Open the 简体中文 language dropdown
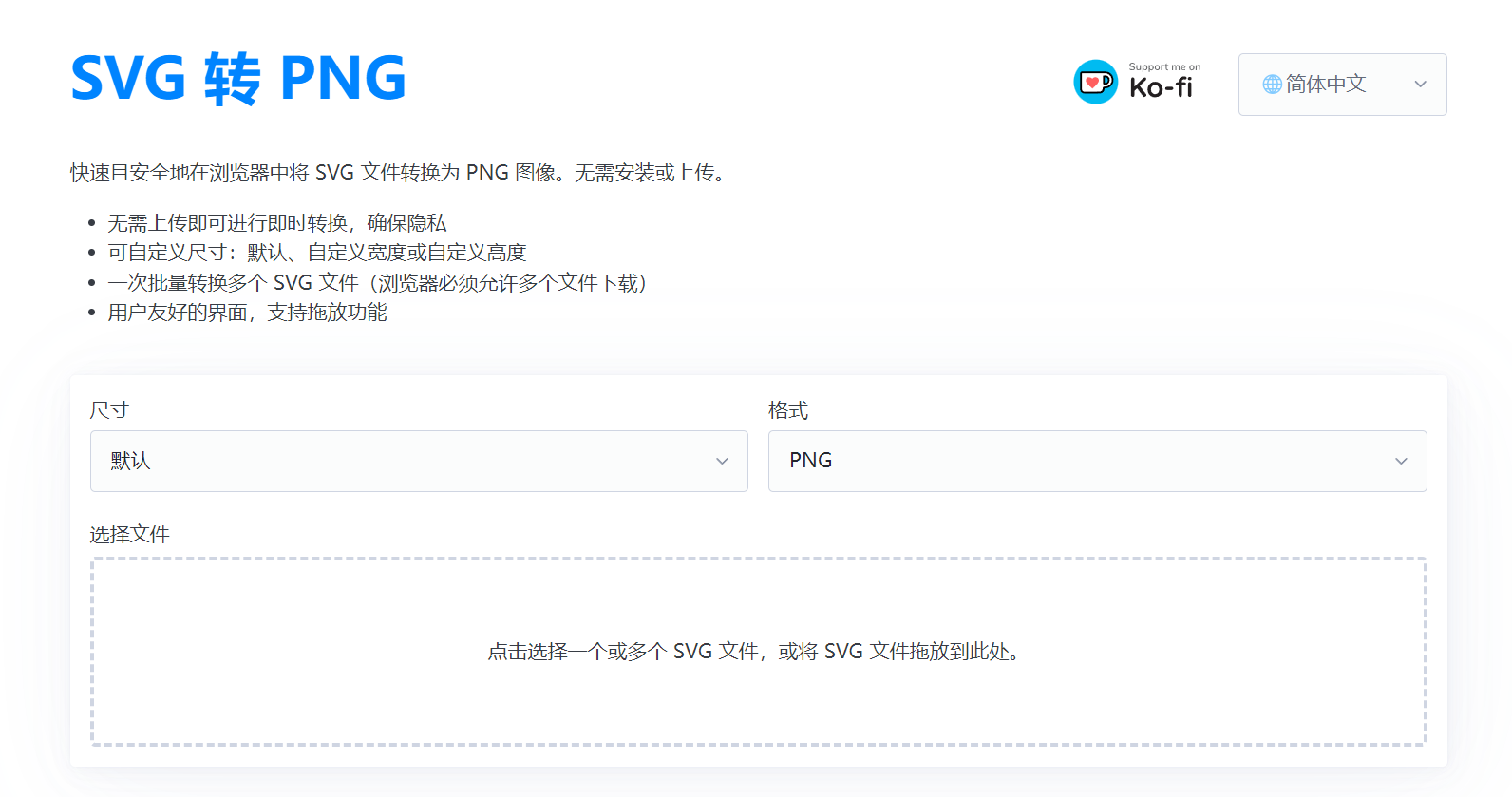Image resolution: width=1512 pixels, height=797 pixels. (1342, 85)
